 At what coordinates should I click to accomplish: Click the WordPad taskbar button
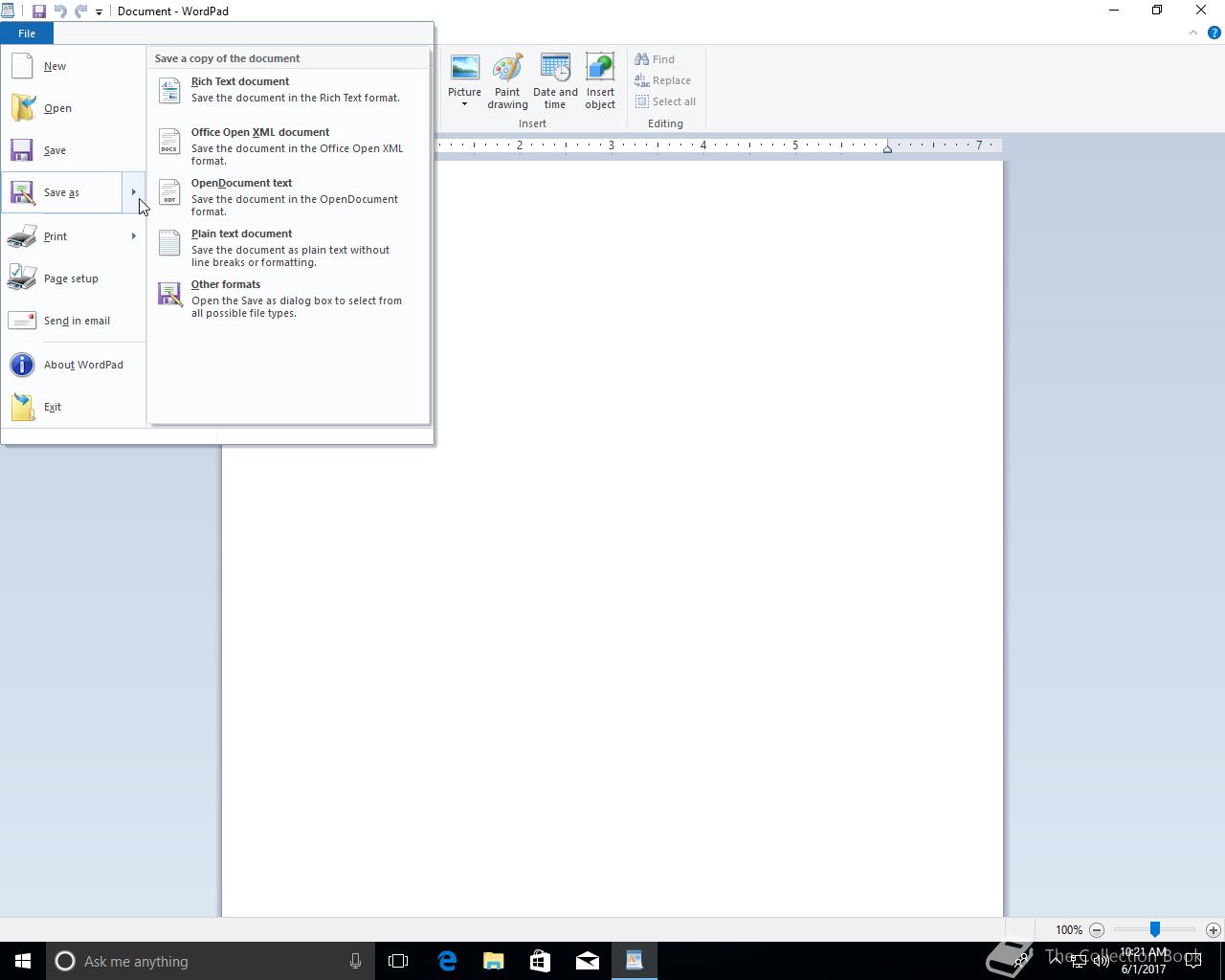pos(635,961)
